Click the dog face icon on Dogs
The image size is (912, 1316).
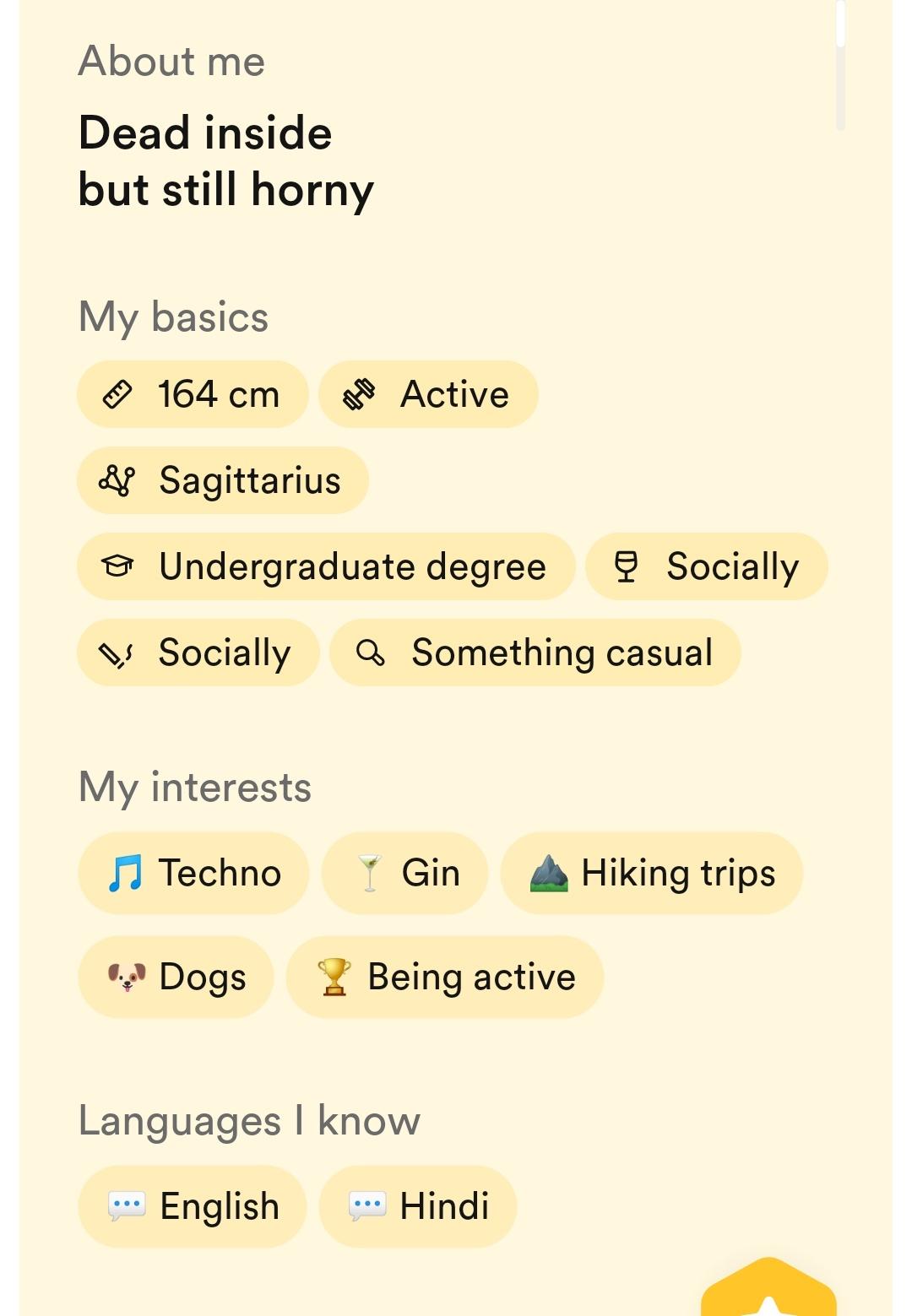[x=127, y=977]
